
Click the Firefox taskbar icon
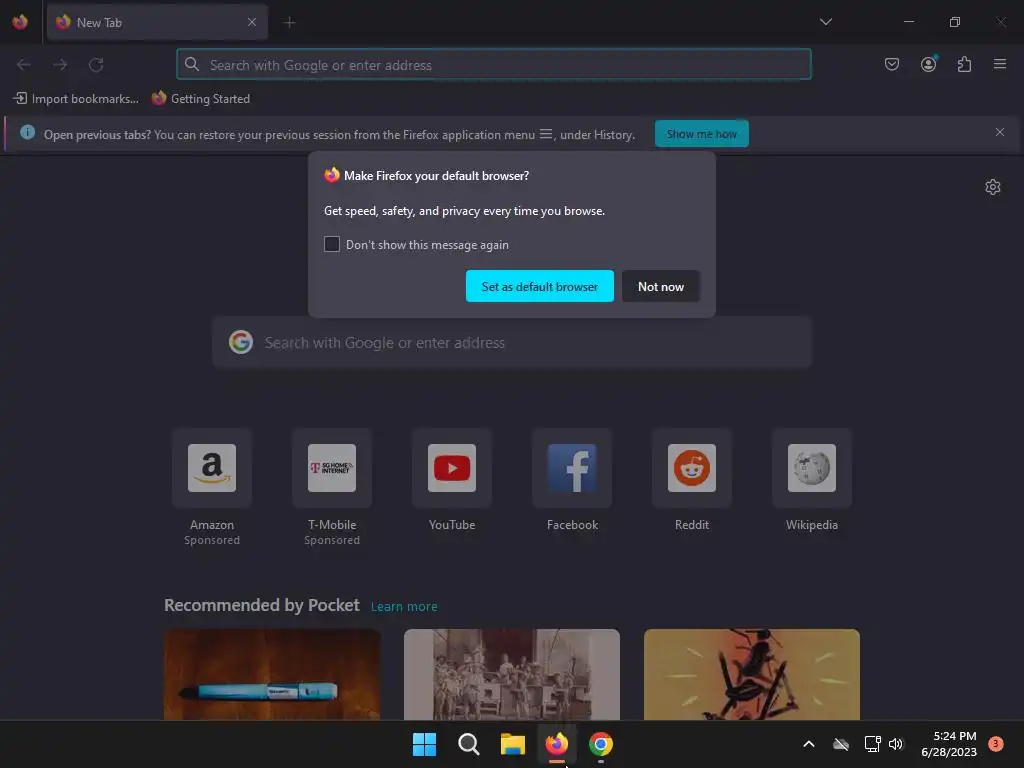tap(556, 744)
